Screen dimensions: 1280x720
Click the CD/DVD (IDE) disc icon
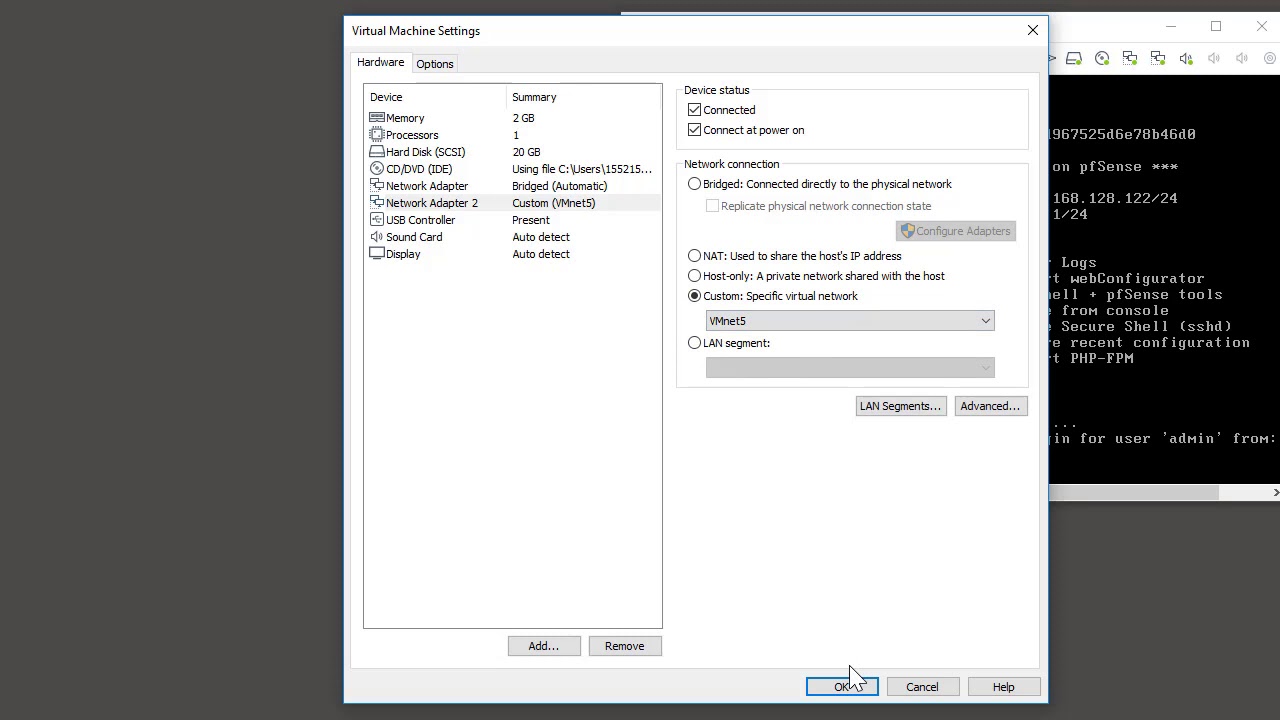coord(377,169)
